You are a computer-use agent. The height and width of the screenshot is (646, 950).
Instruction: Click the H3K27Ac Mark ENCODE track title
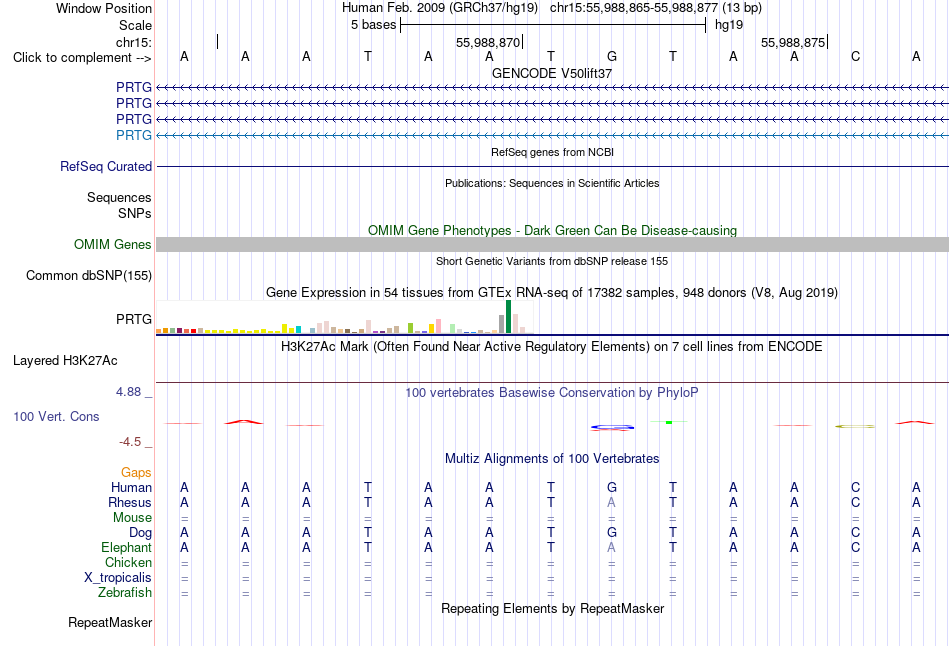(x=551, y=347)
